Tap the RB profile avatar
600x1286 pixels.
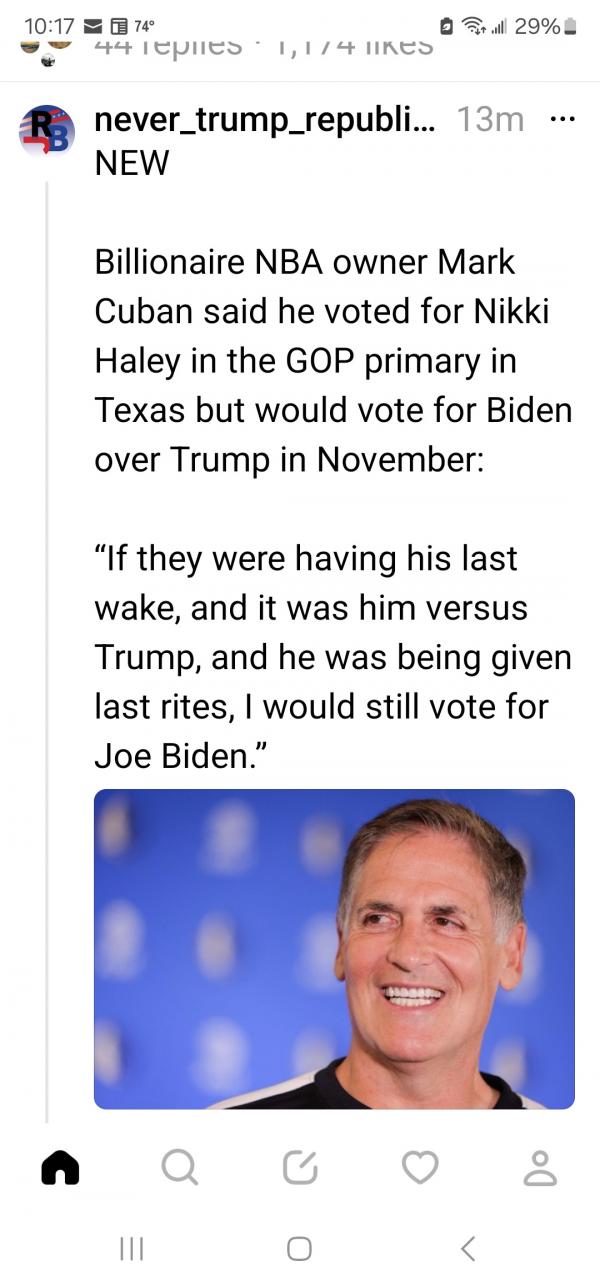coord(46,129)
